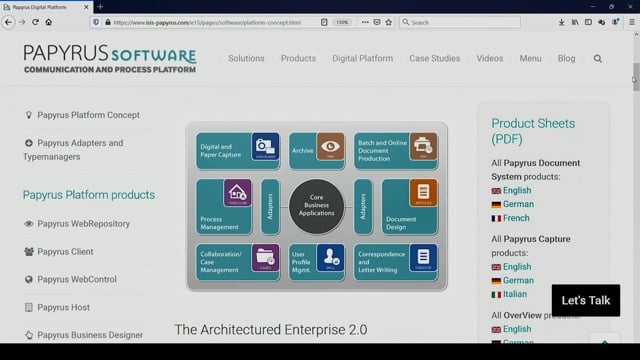Open German PDF for Papyrus Document System
The width and height of the screenshot is (640, 360).
pos(518,204)
